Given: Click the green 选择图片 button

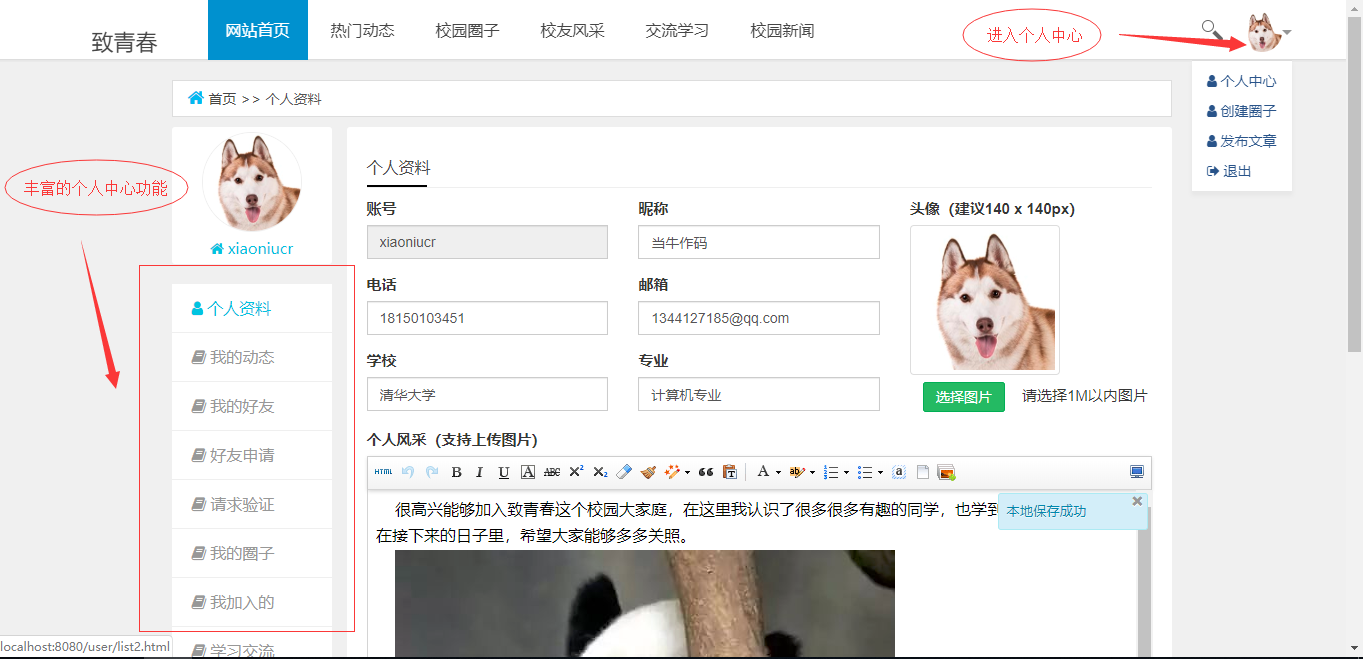Looking at the screenshot, I should coord(964,396).
